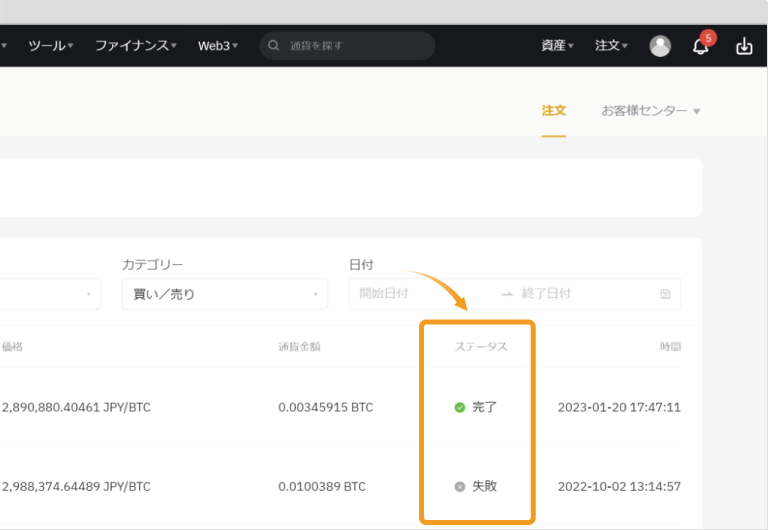Open the 資産 dropdown menu
Viewport: 768px width, 530px height.
click(557, 46)
